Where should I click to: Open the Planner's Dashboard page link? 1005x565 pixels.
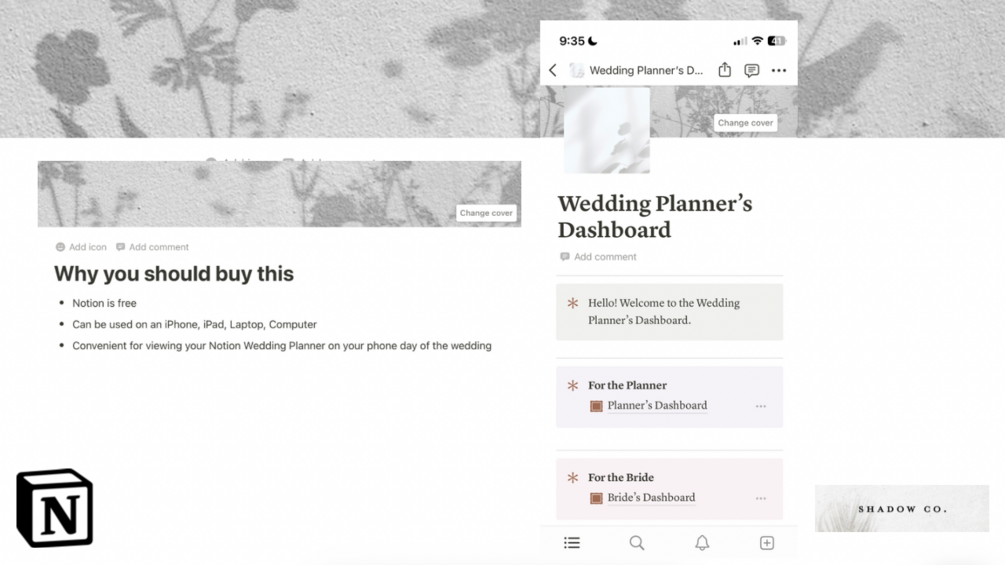pos(657,405)
